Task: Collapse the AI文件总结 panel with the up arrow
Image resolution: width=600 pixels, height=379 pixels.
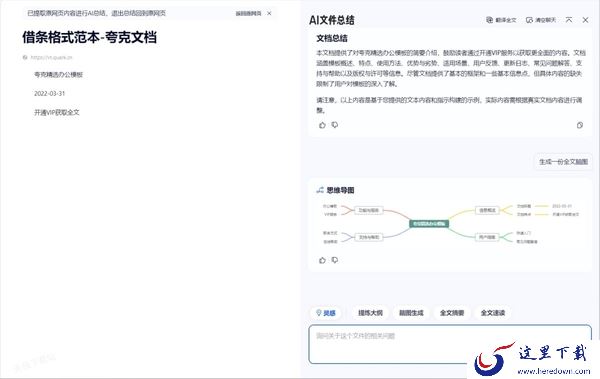Action: (569, 20)
